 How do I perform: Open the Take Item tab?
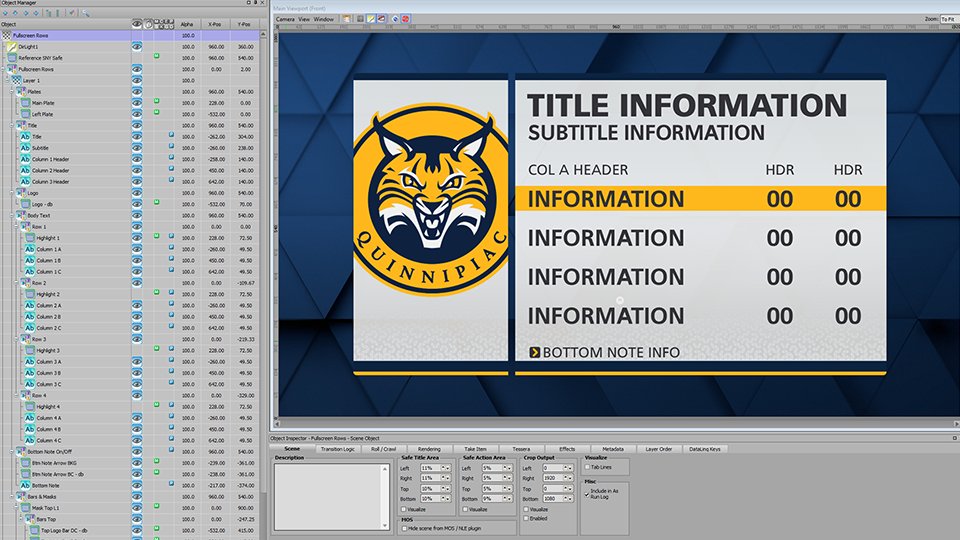[x=475, y=449]
